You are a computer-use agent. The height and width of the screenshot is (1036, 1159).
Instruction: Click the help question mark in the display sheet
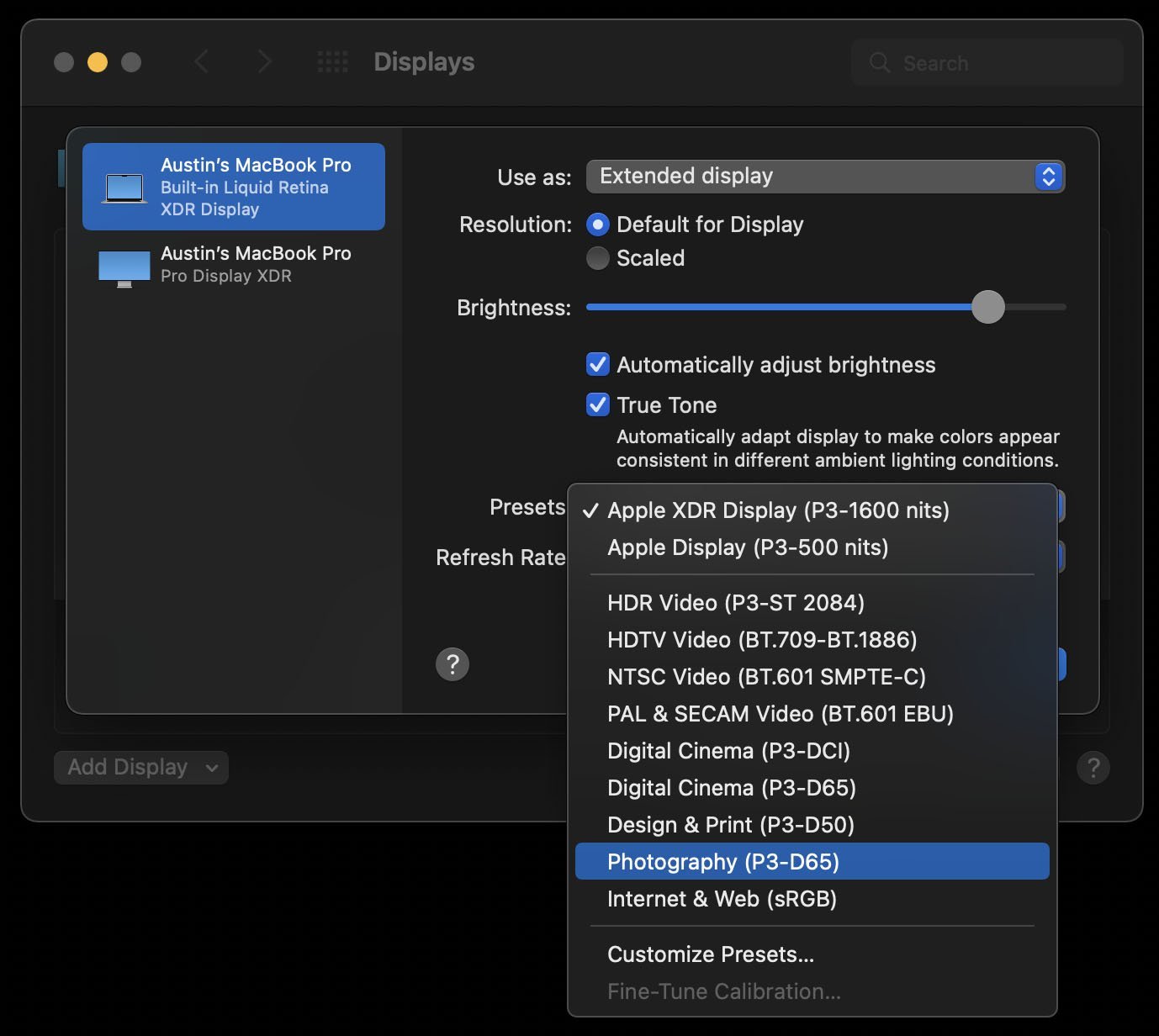452,664
